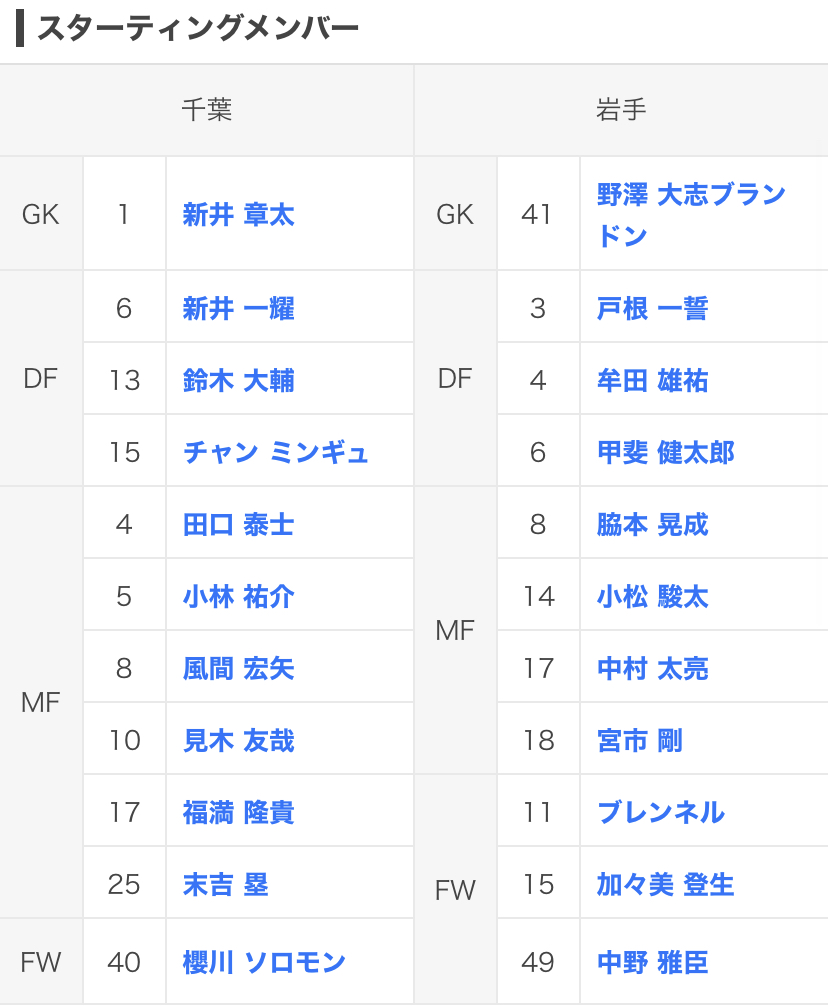This screenshot has height=1006, width=828.
Task: Open 鈴木 大輔 player page
Action: coord(238,381)
